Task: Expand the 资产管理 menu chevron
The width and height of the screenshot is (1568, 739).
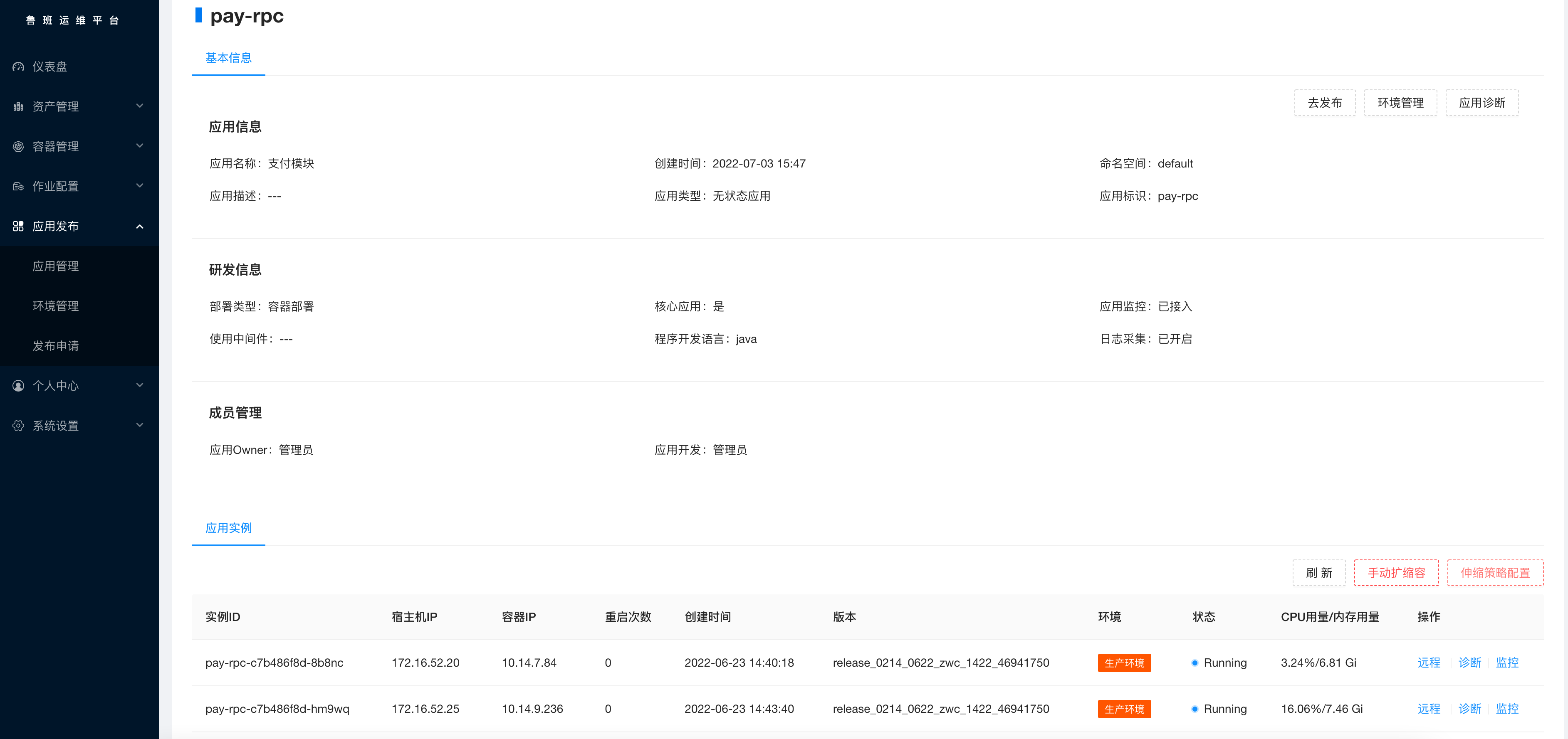Action: (139, 106)
